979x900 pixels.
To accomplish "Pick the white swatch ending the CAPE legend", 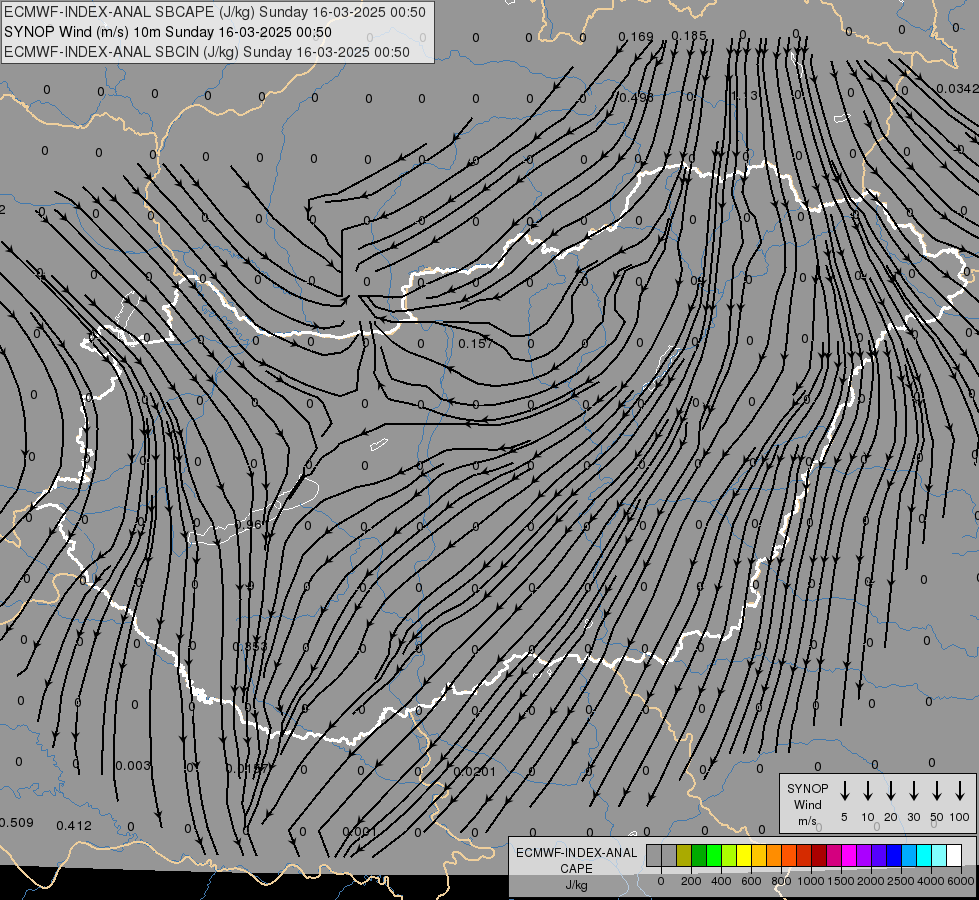I will tap(953, 855).
